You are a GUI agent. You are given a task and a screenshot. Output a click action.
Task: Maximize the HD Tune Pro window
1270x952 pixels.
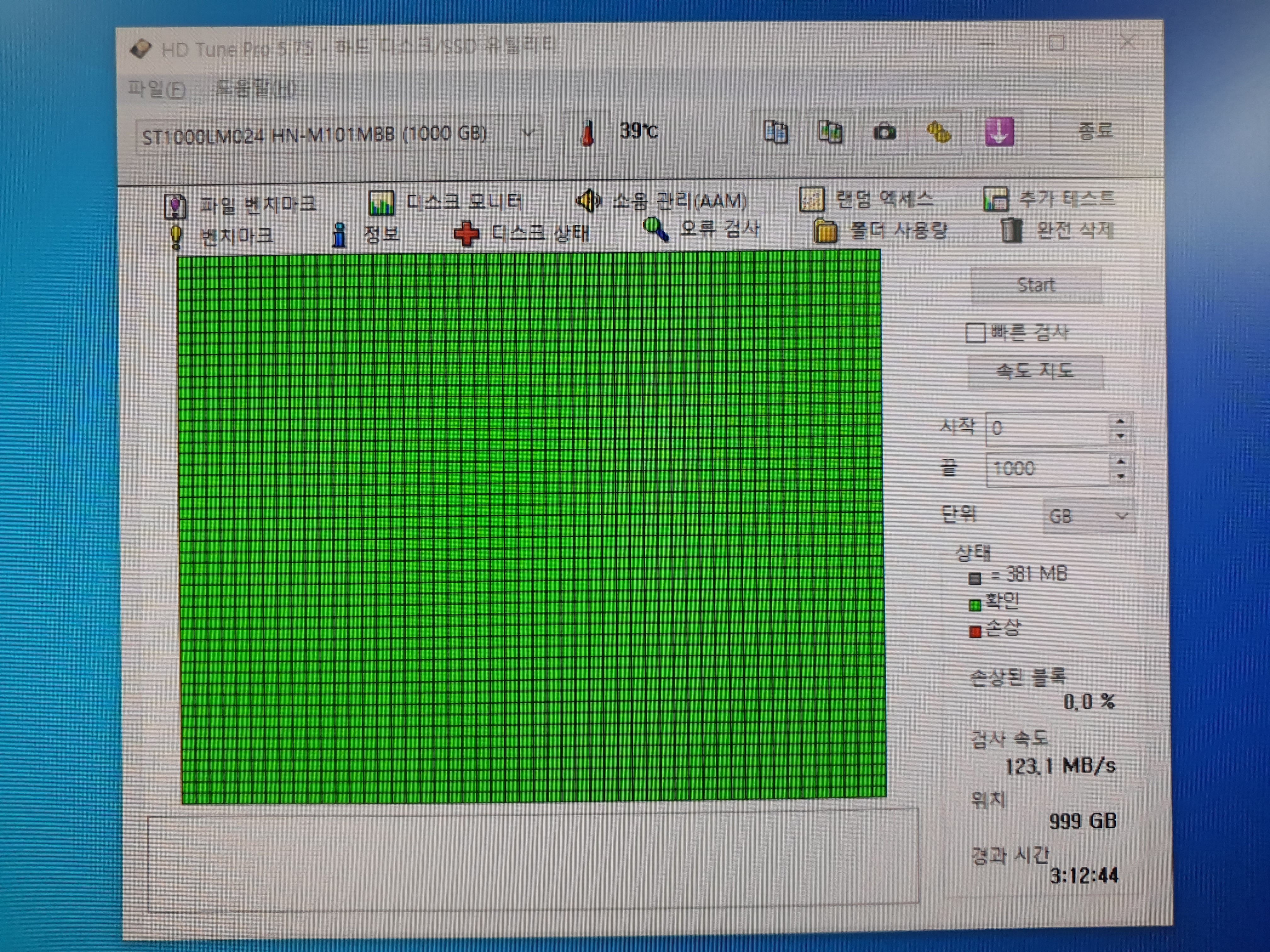pyautogui.click(x=1056, y=42)
